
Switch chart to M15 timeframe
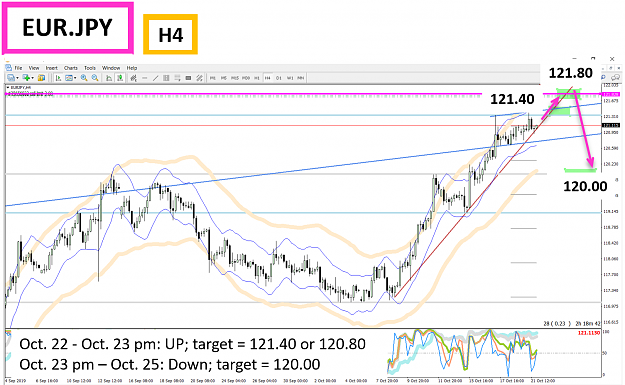pos(235,78)
